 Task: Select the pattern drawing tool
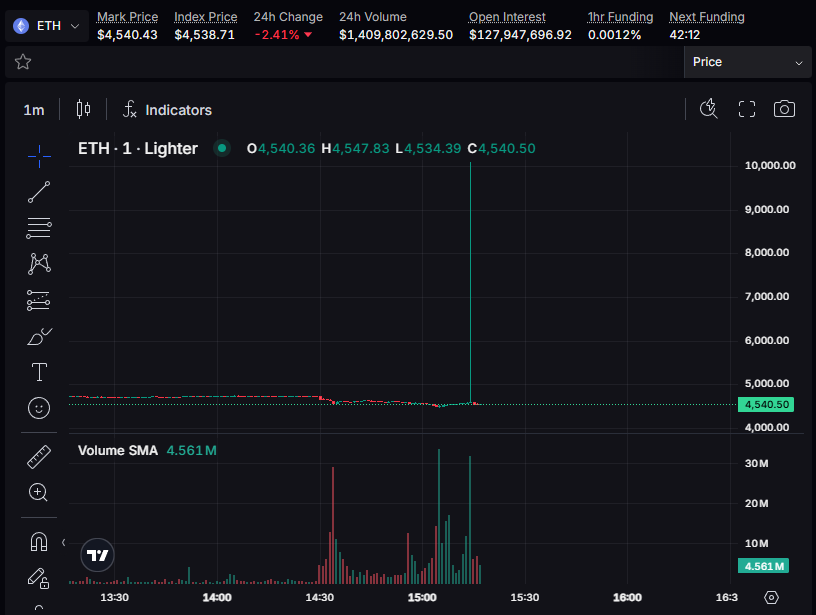(39, 264)
